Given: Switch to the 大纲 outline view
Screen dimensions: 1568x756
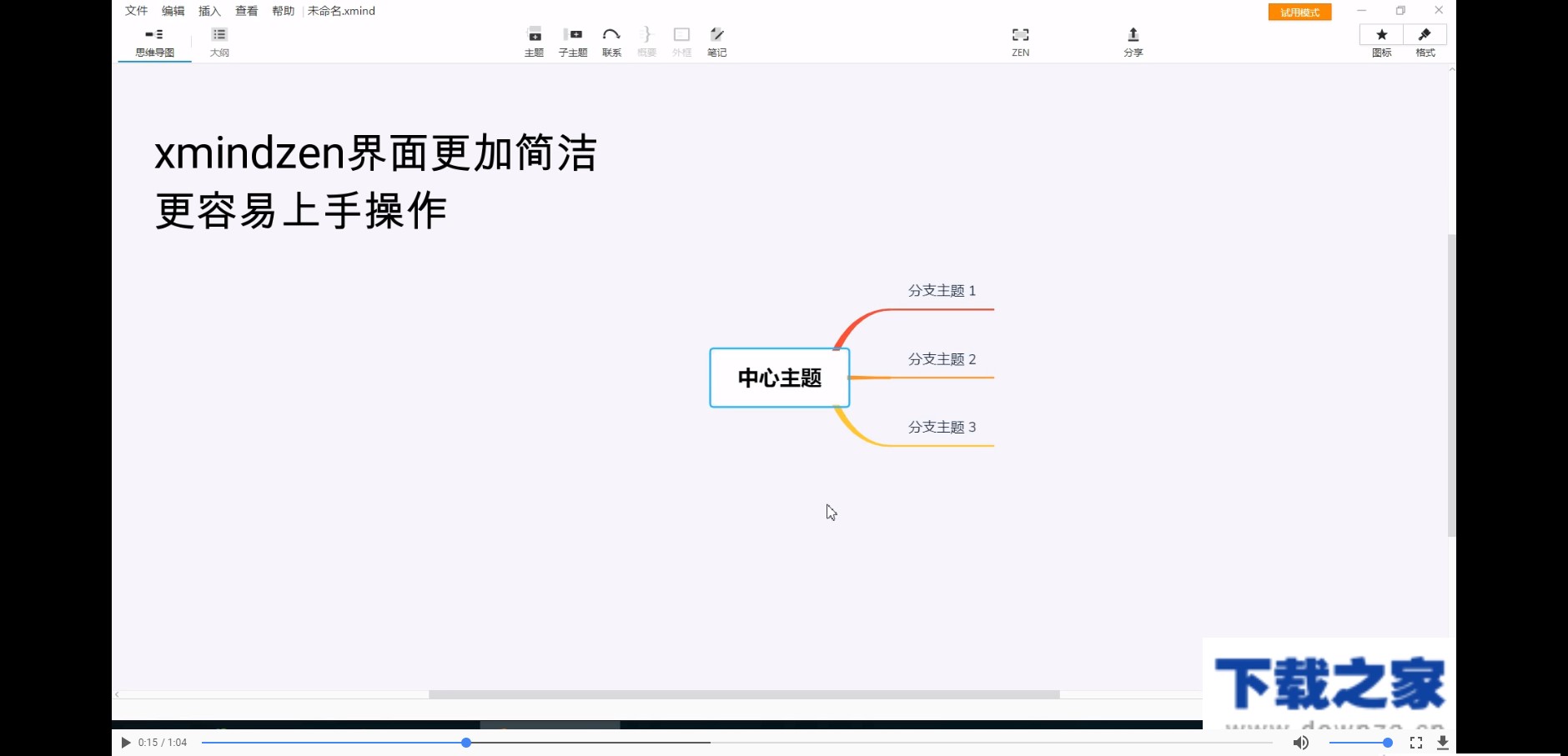Looking at the screenshot, I should [219, 40].
